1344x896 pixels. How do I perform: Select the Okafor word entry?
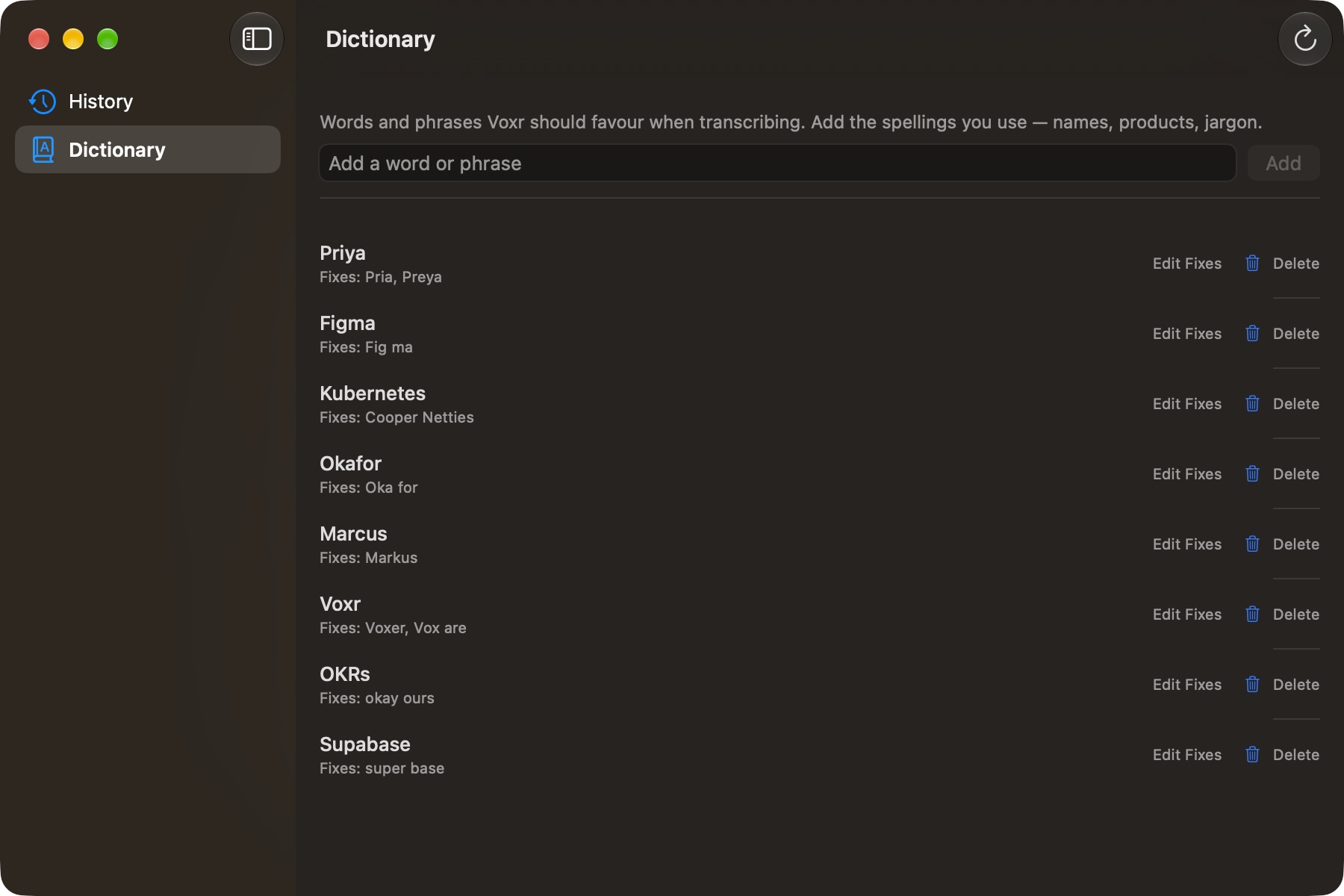coord(350,464)
